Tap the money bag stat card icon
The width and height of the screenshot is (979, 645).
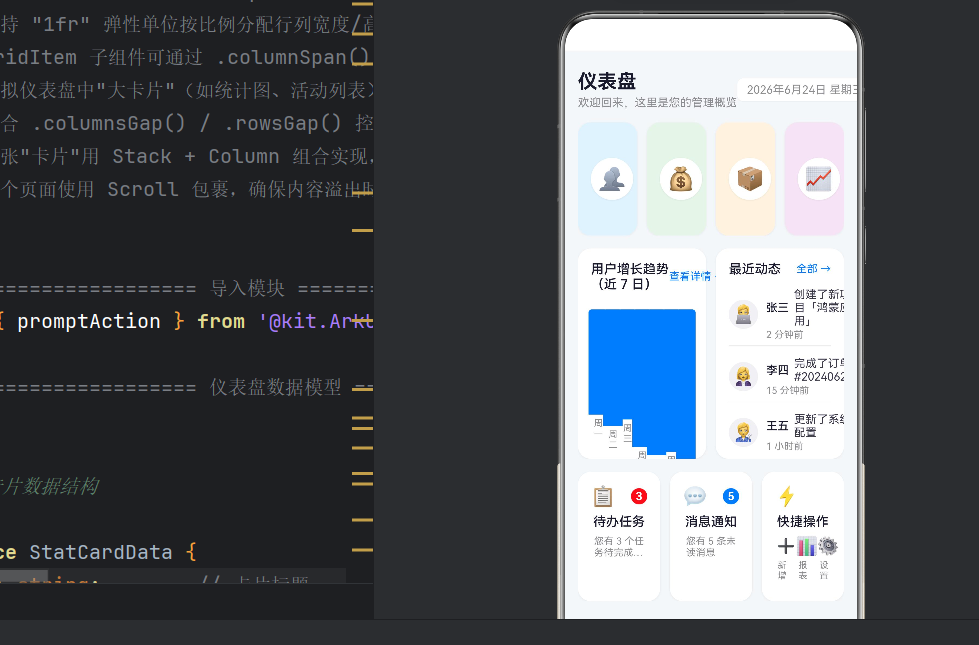click(681, 179)
